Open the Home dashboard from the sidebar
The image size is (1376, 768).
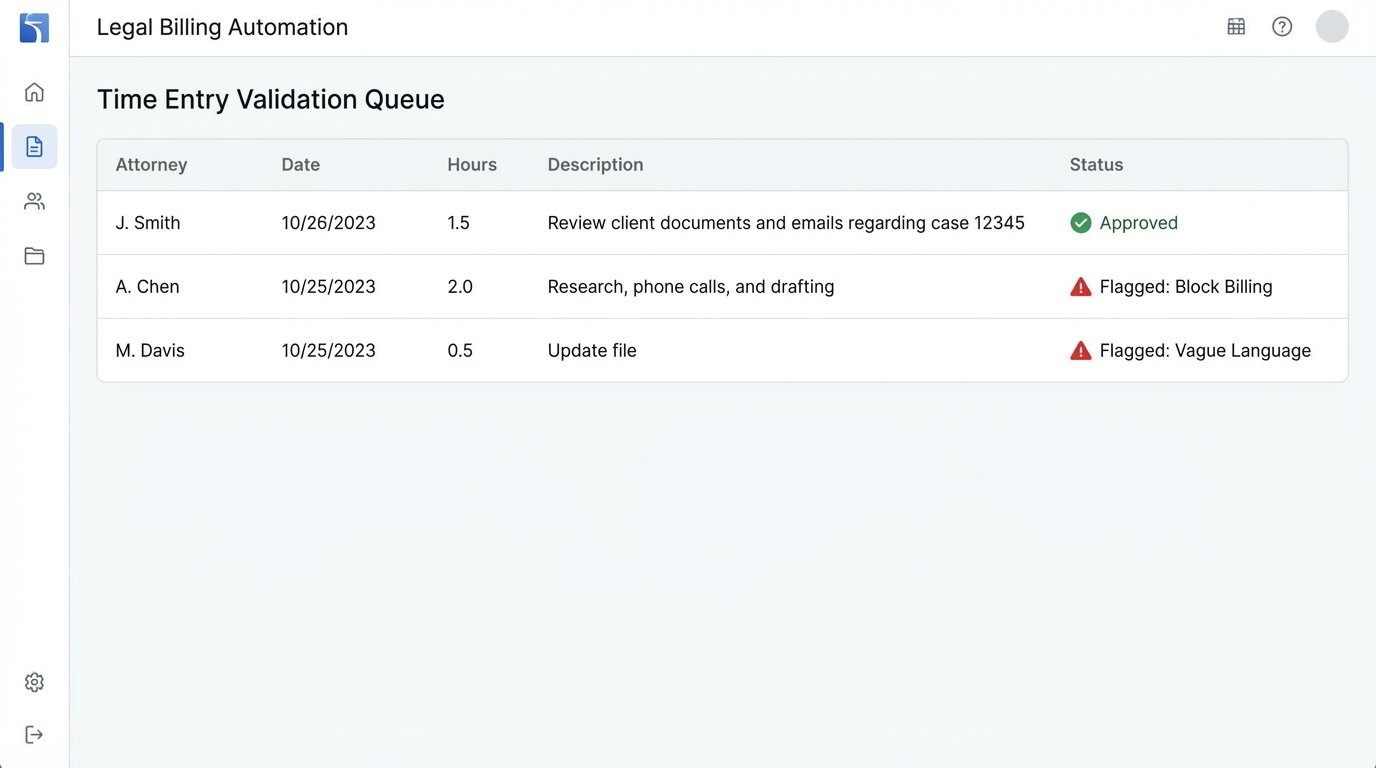(x=33, y=91)
